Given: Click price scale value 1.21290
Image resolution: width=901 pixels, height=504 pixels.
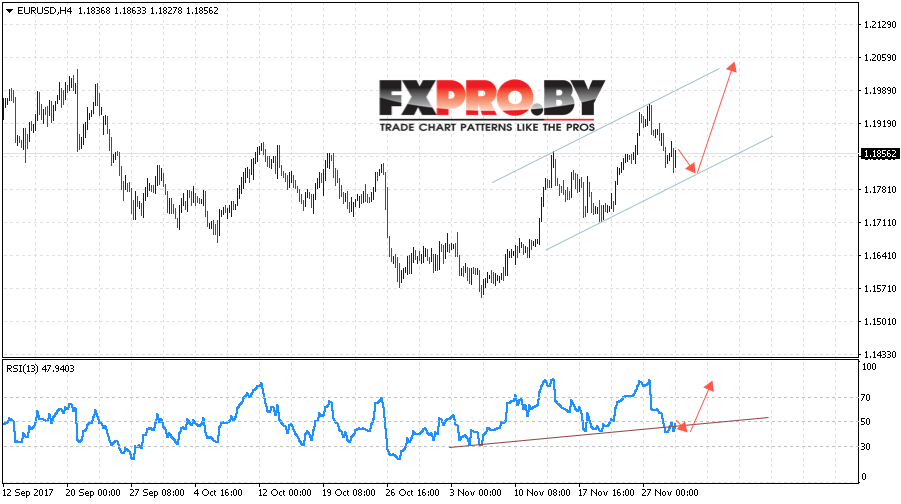Looking at the screenshot, I should pos(880,25).
